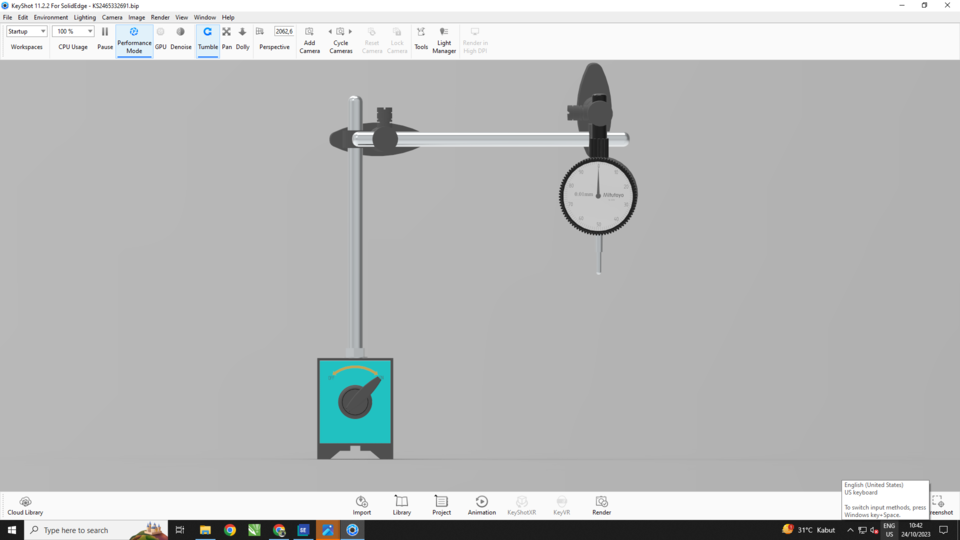The image size is (960, 540).
Task: Cycle to the previous camera
Action: pyautogui.click(x=330, y=31)
